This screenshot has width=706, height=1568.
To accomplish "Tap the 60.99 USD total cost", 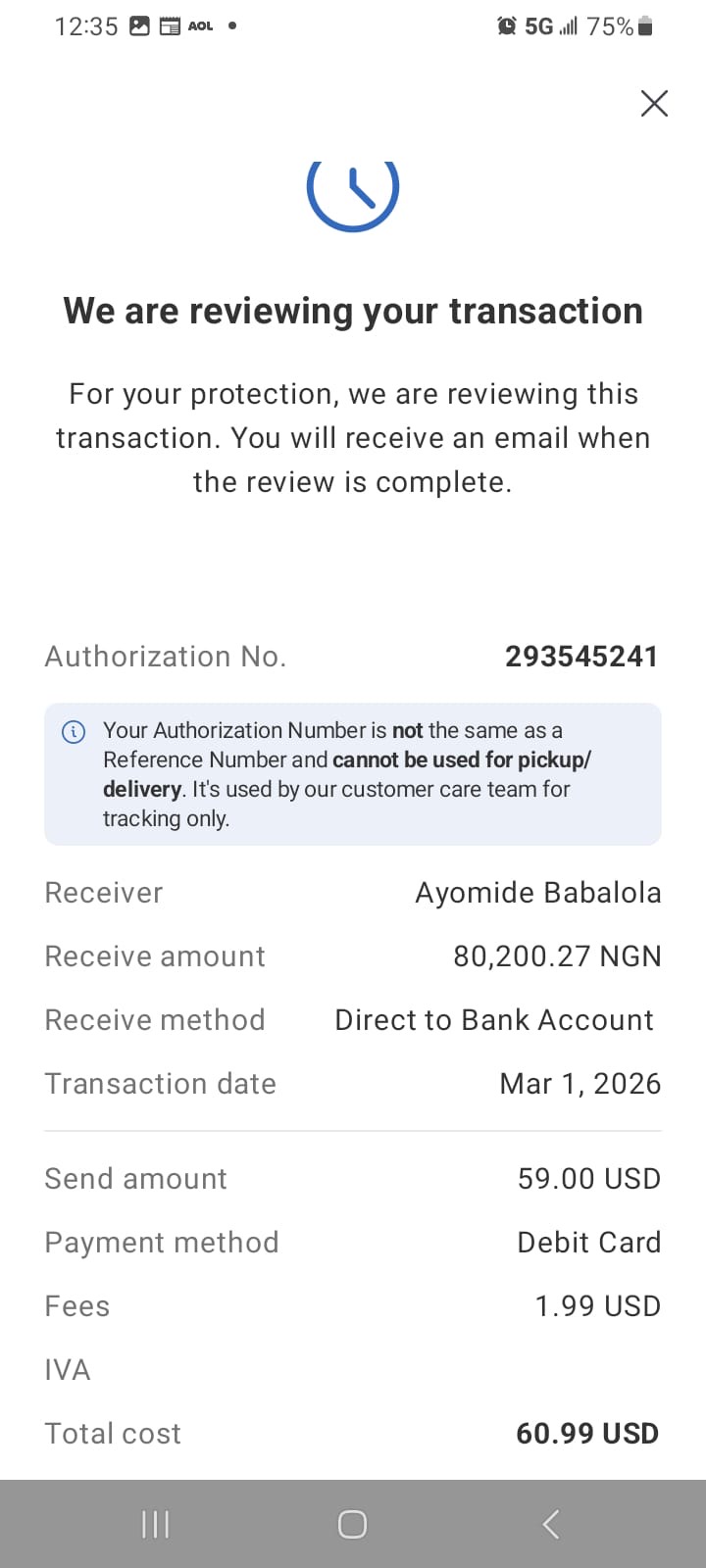I will pyautogui.click(x=586, y=1434).
